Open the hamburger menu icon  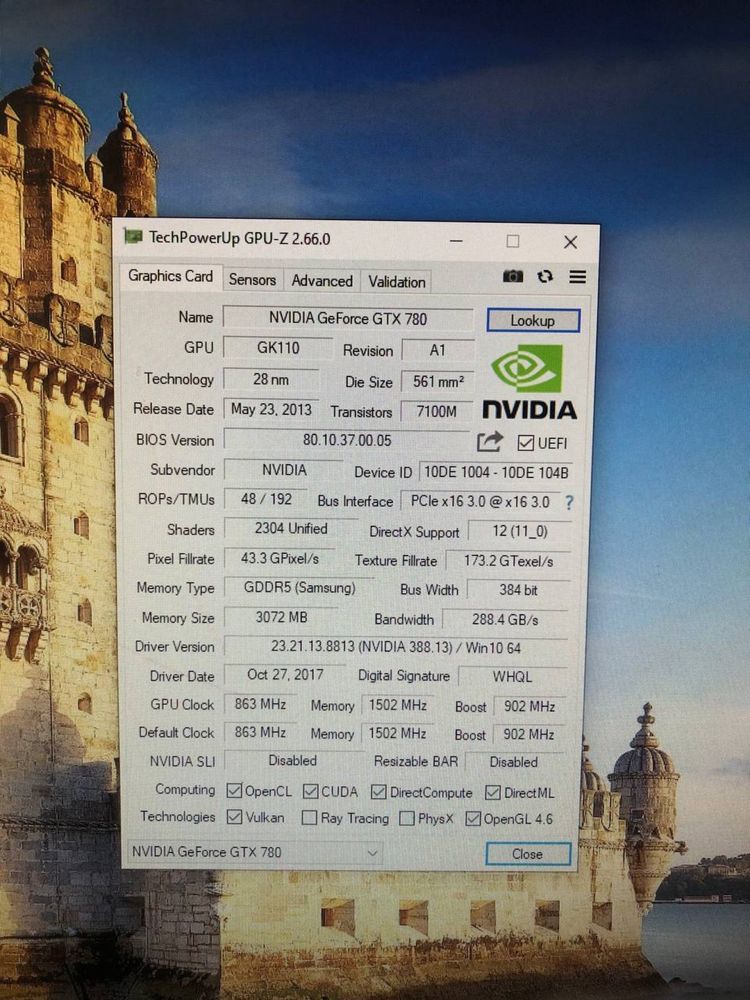pos(578,277)
